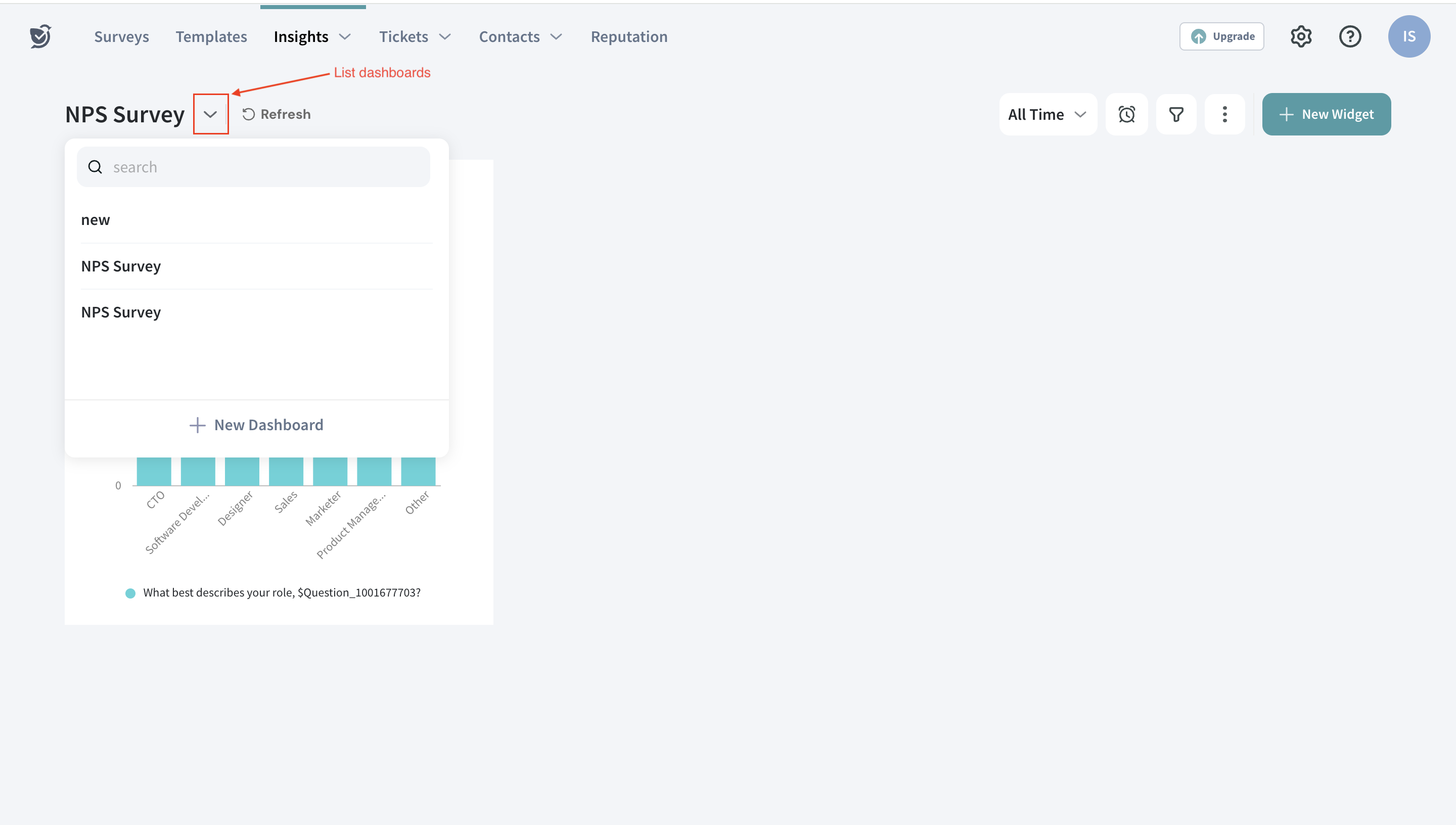1456x825 pixels.
Task: Open the Contacts navigation dropdown
Action: click(520, 37)
